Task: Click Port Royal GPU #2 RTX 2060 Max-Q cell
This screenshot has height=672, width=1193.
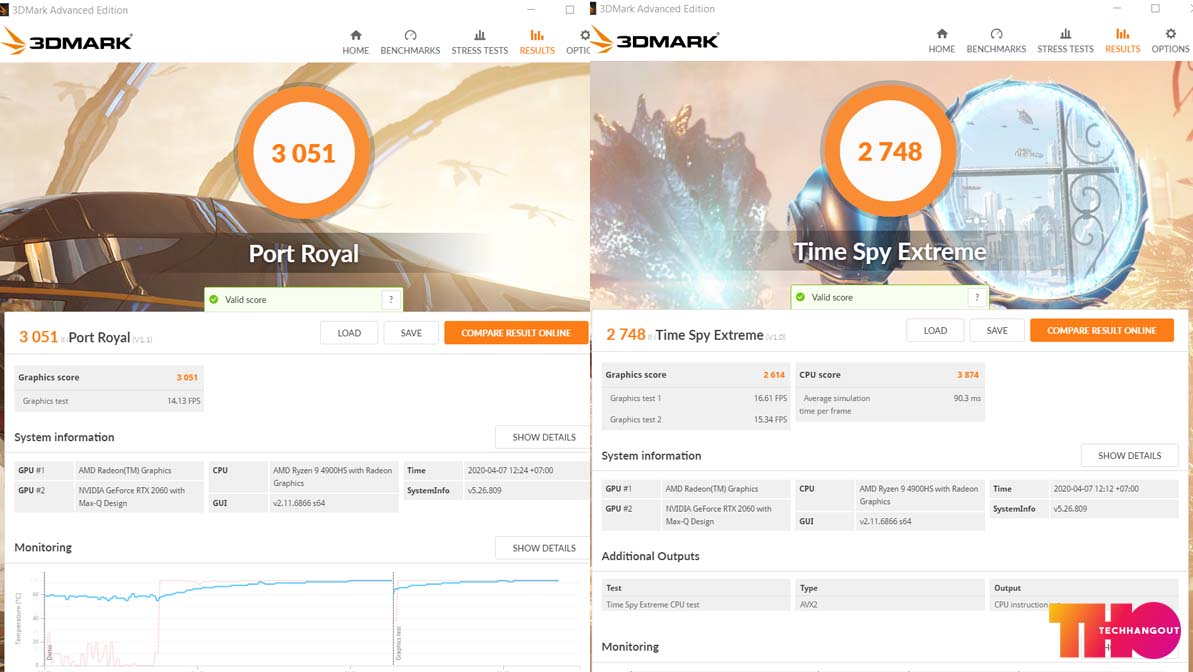Action: (138, 497)
